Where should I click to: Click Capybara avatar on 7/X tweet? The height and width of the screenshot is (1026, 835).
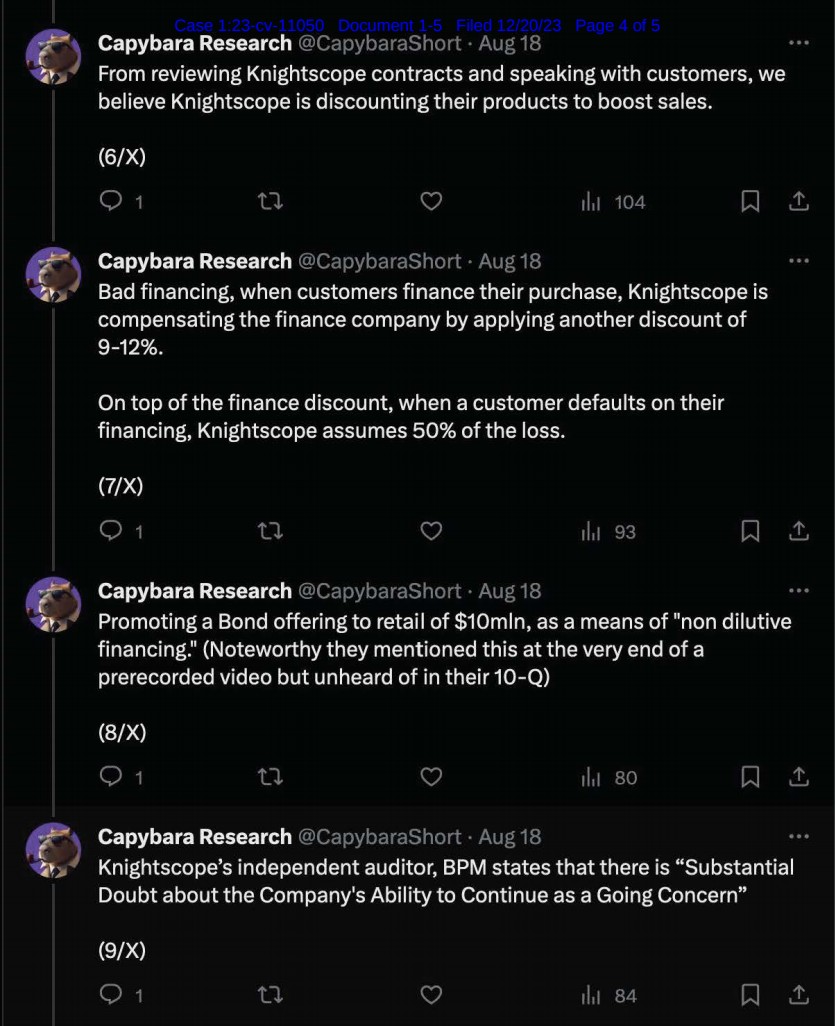coord(53,275)
